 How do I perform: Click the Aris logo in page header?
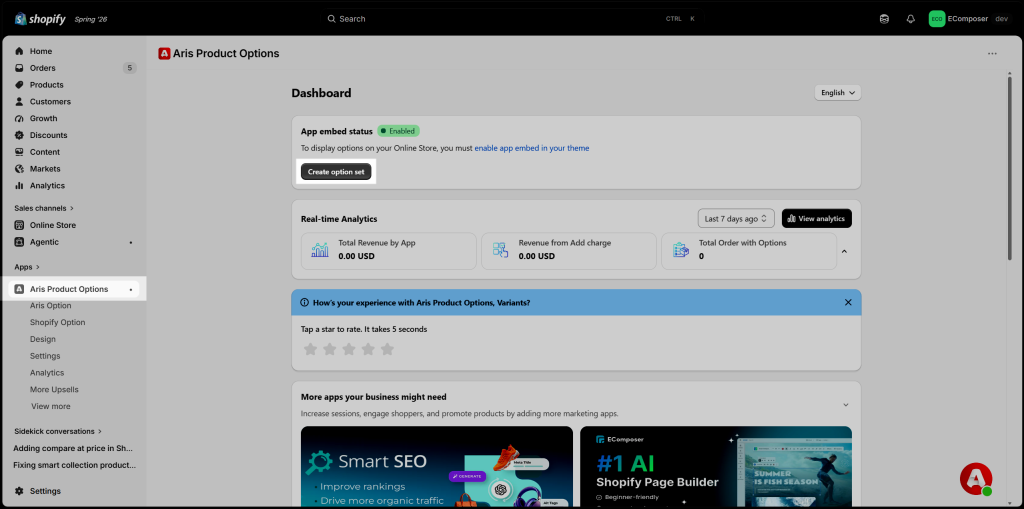[x=165, y=54]
